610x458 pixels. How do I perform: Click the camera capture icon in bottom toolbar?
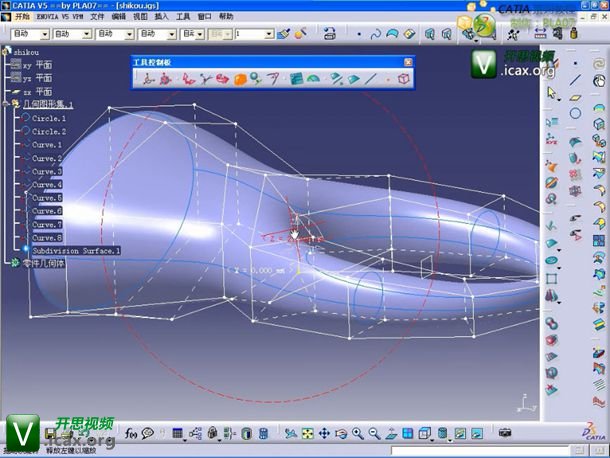(x=505, y=433)
